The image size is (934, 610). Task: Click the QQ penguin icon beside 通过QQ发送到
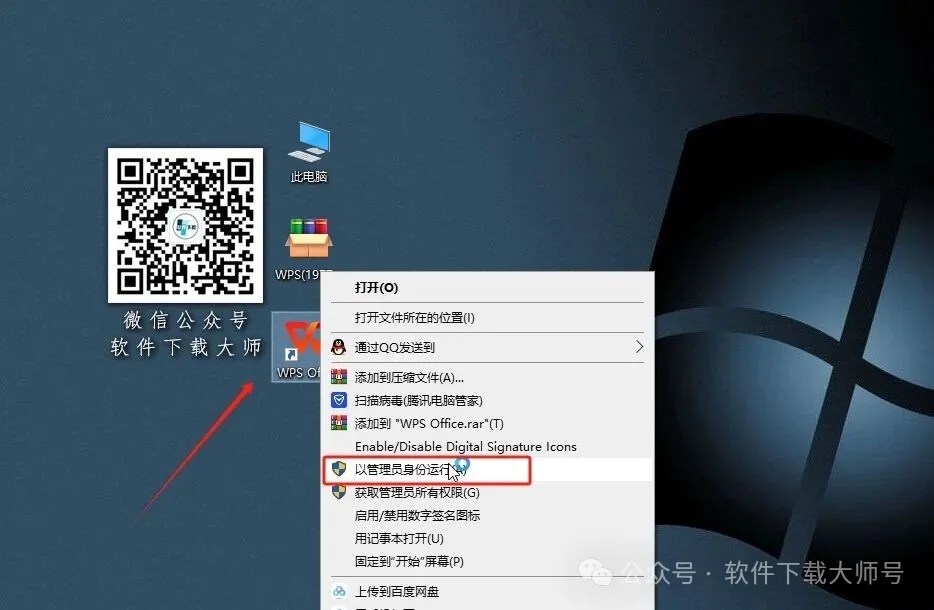[x=340, y=348]
